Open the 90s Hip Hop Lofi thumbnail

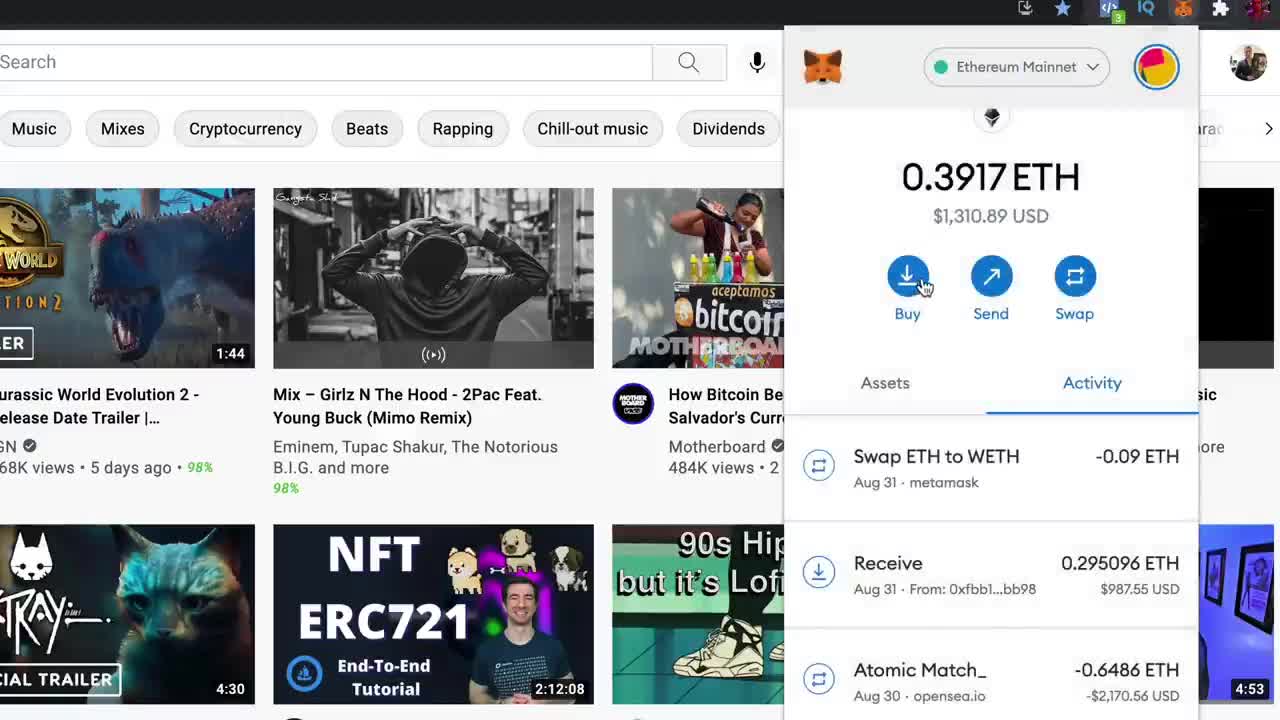pos(698,614)
